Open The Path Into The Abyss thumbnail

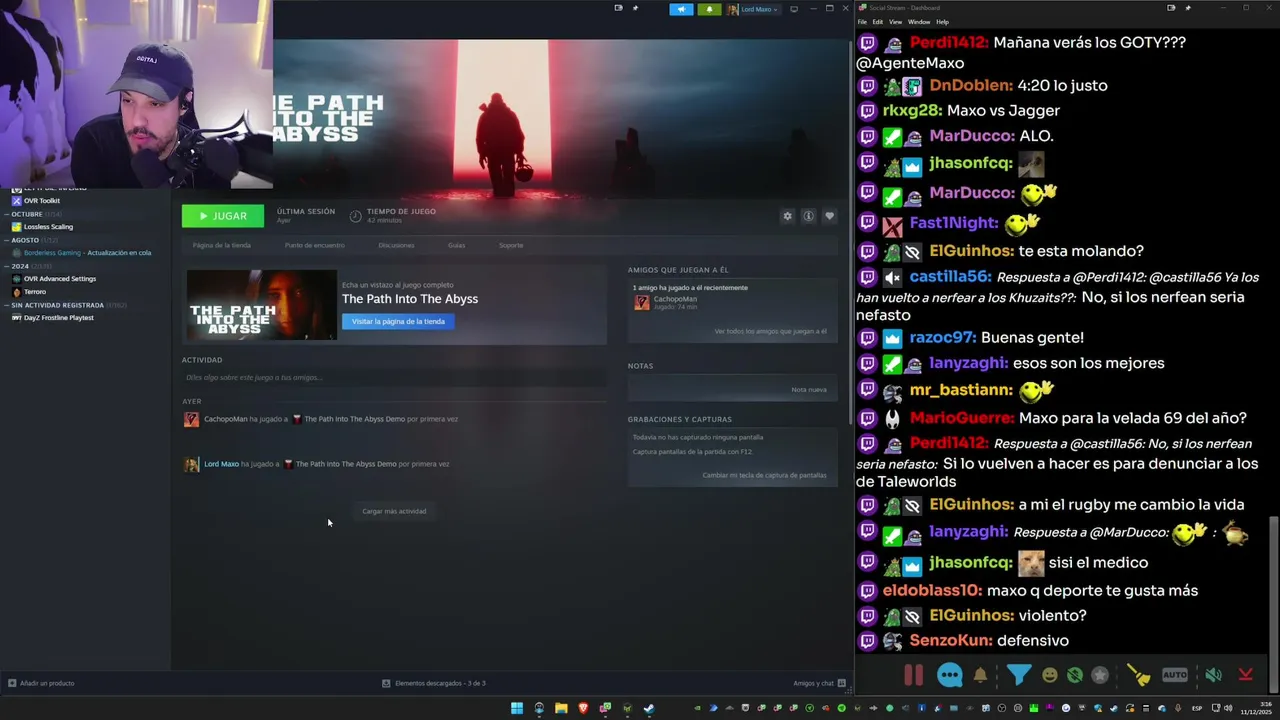pos(261,305)
